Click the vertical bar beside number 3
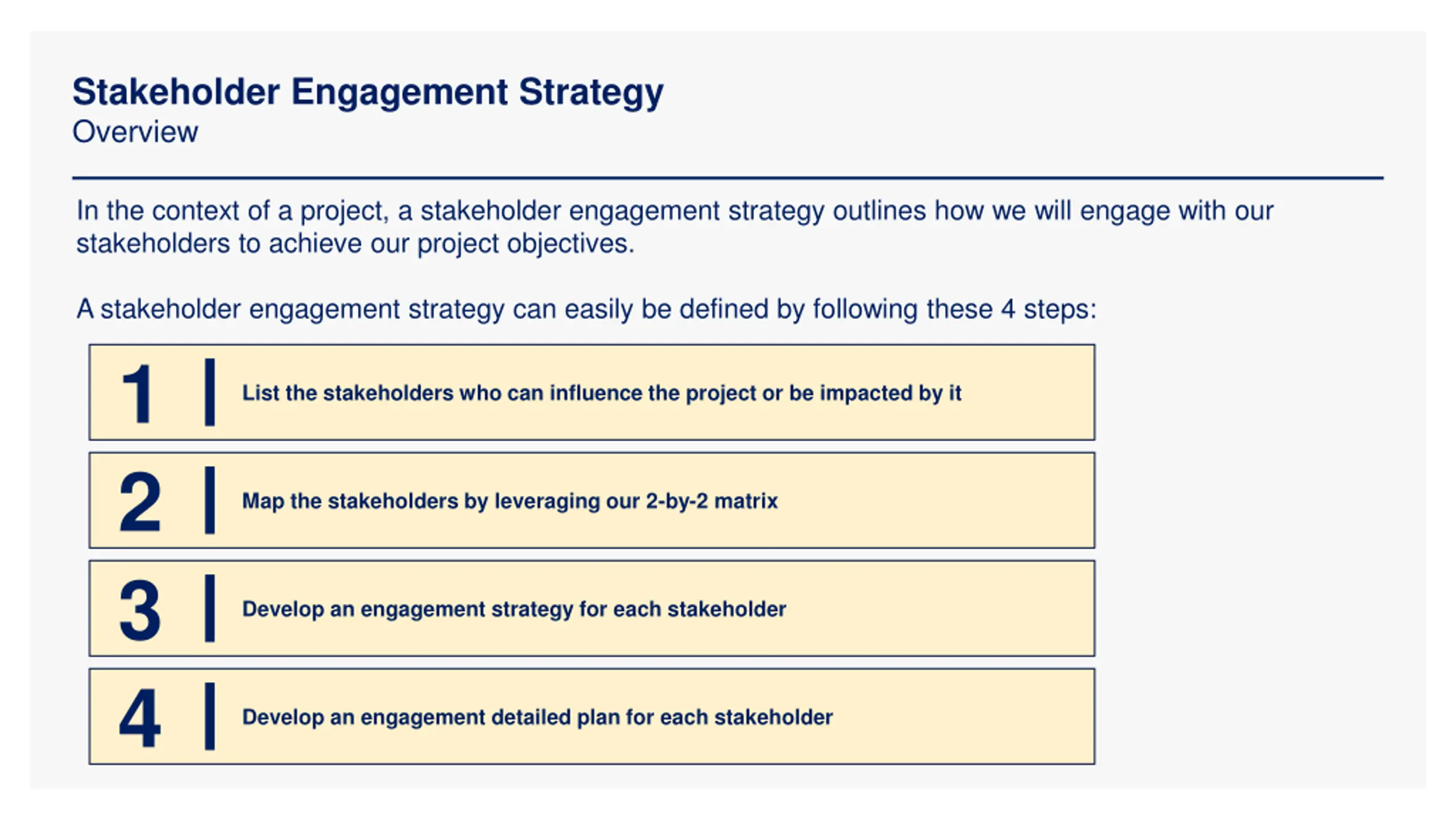This screenshot has width=1456, height=819. pos(210,608)
